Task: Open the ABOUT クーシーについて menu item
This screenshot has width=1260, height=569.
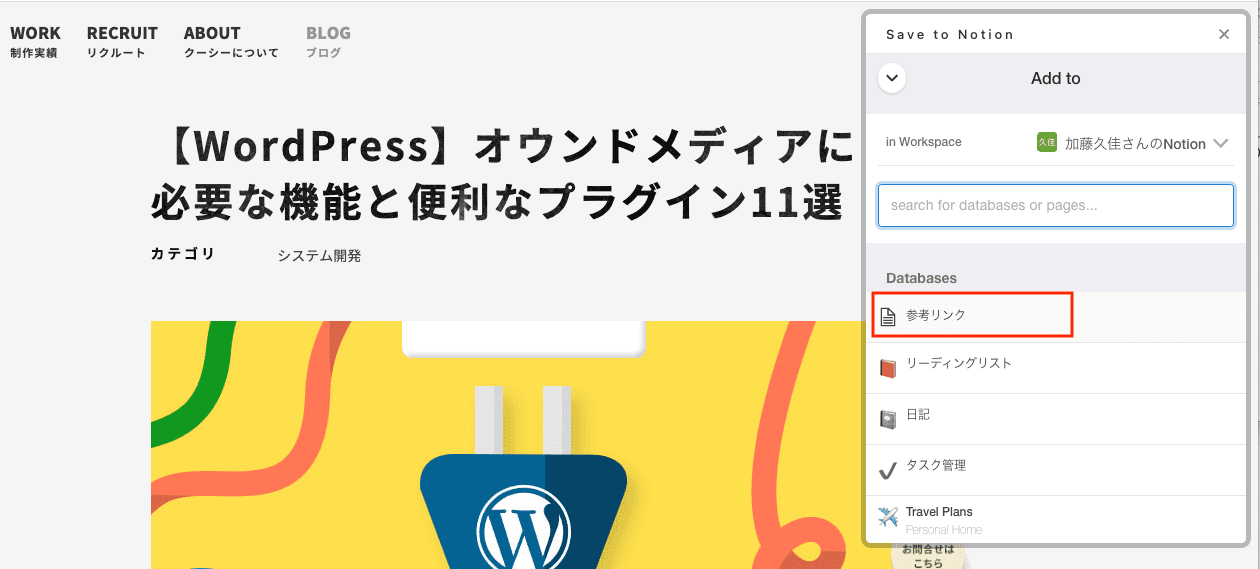Action: pos(231,42)
